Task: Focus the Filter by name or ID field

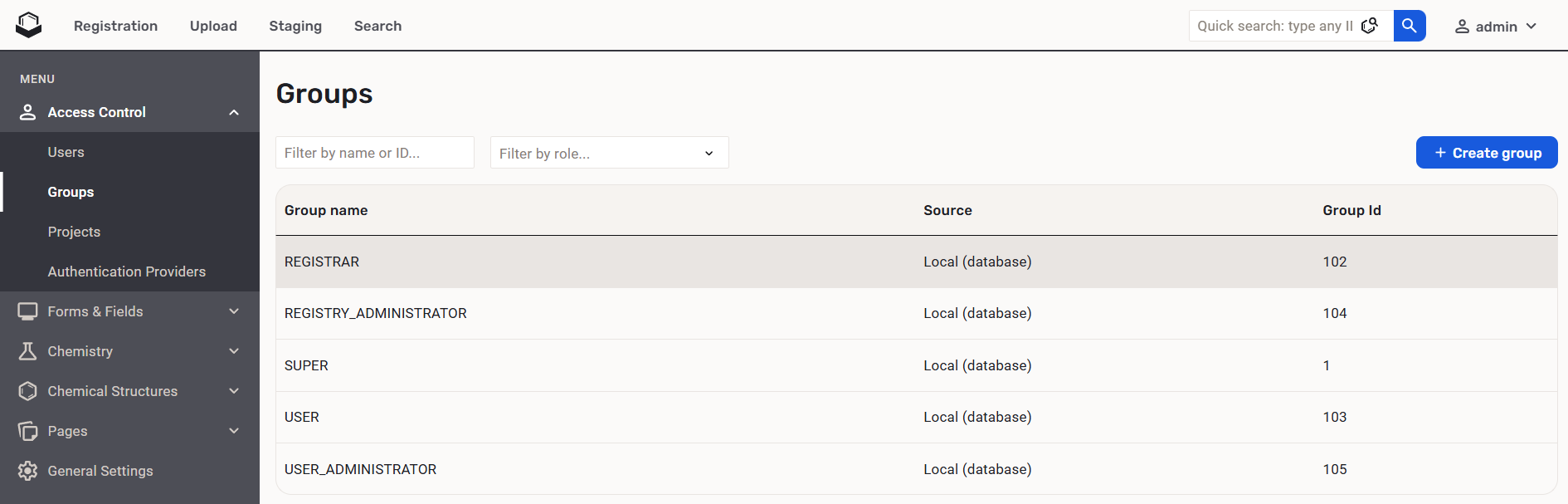Action: point(374,153)
